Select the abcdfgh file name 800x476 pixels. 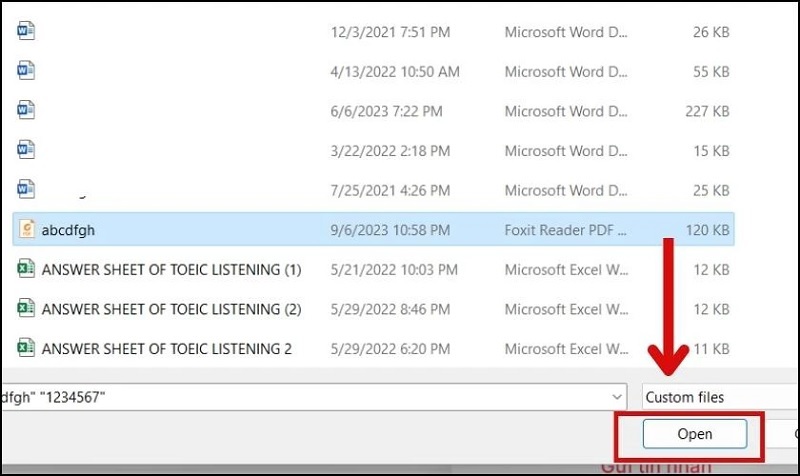click(x=68, y=229)
